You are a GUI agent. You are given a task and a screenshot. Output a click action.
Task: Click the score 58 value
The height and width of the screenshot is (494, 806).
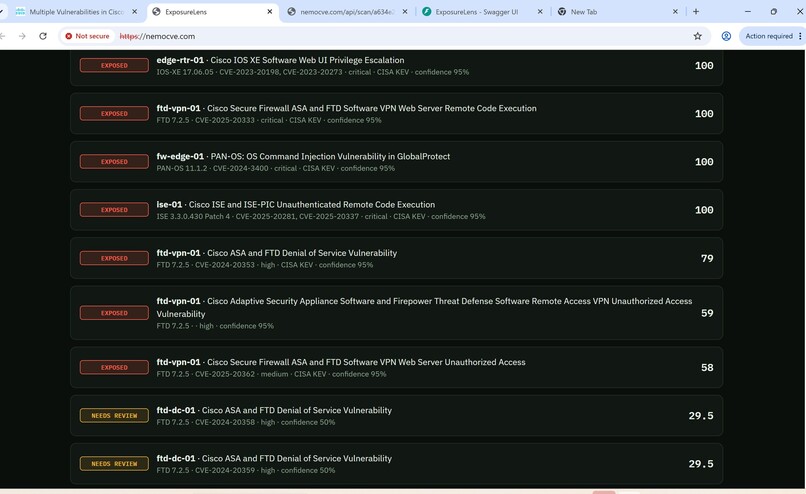click(x=707, y=368)
